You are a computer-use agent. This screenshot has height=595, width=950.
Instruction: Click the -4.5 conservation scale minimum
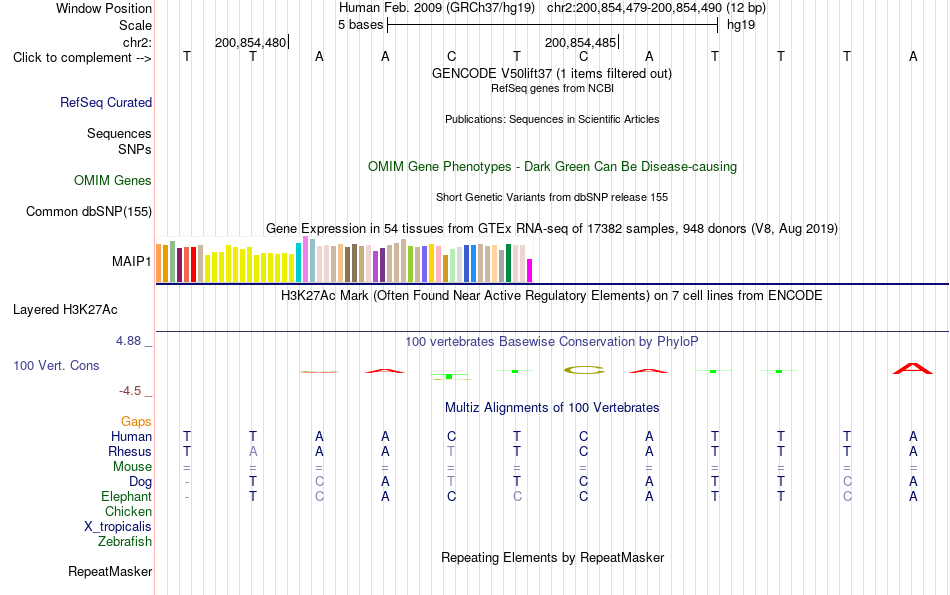(x=130, y=391)
